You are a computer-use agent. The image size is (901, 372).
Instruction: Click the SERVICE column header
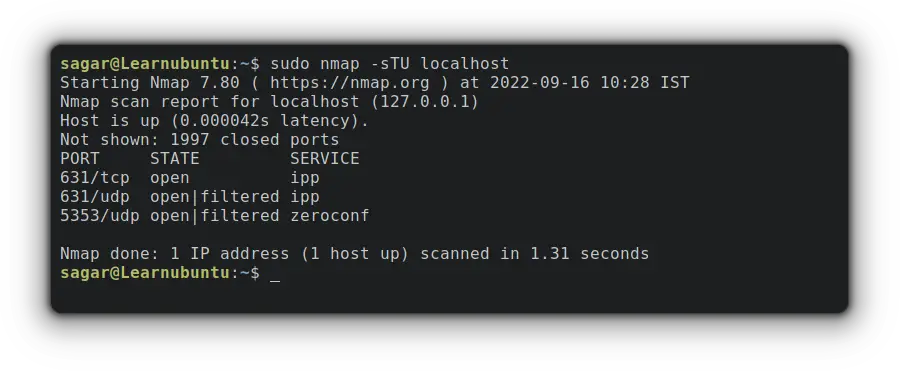(325, 159)
